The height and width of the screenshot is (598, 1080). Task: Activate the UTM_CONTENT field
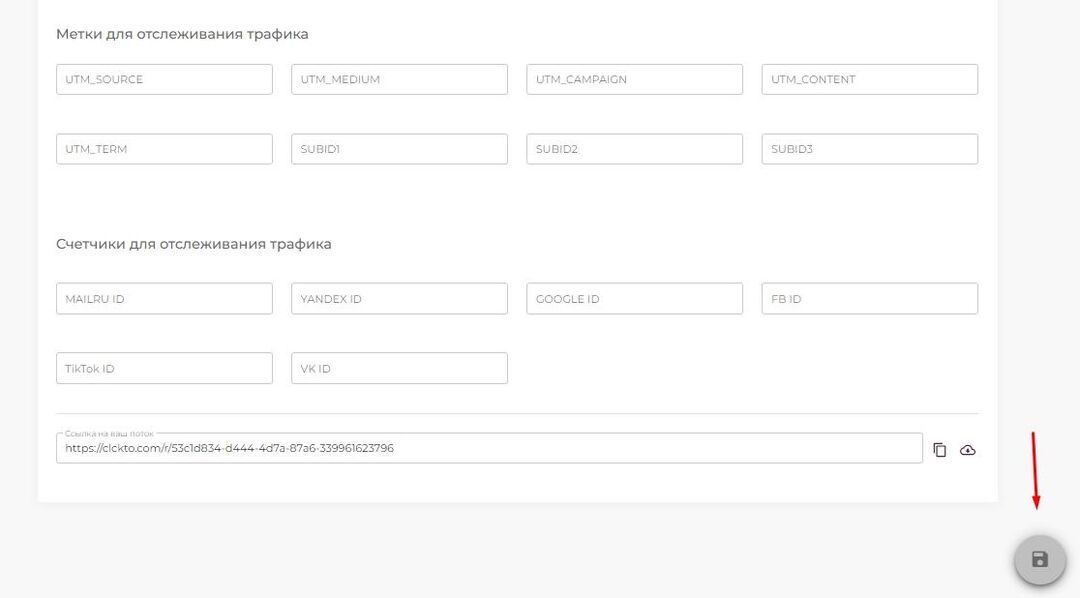869,80
